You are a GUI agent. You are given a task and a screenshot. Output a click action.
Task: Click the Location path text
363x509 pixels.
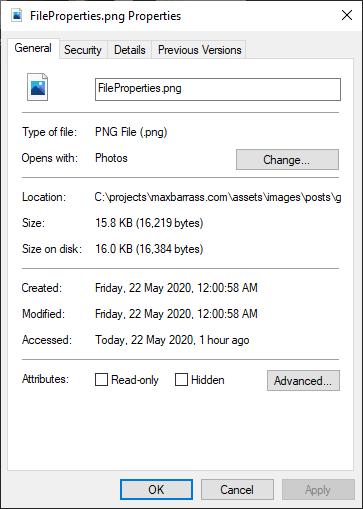click(x=218, y=197)
